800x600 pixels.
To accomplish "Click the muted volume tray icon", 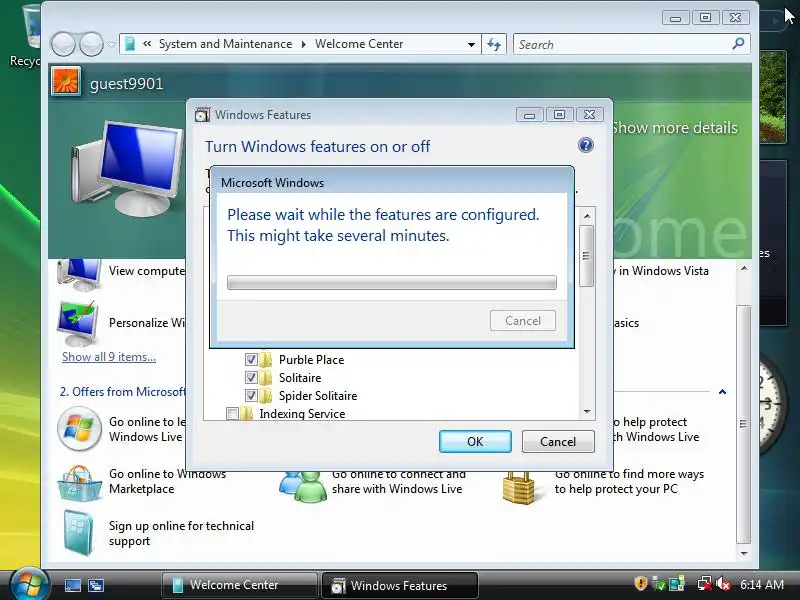I will [x=723, y=584].
